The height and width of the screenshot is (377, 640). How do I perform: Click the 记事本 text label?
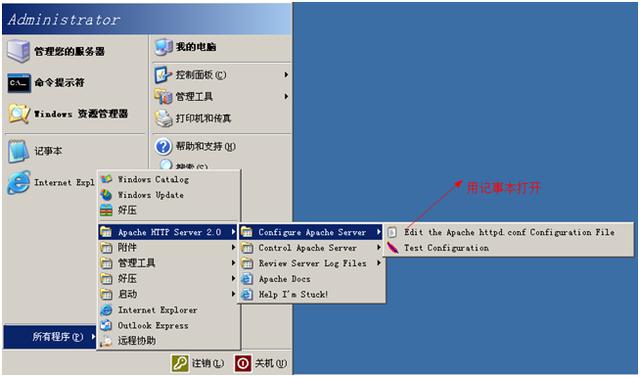48,151
